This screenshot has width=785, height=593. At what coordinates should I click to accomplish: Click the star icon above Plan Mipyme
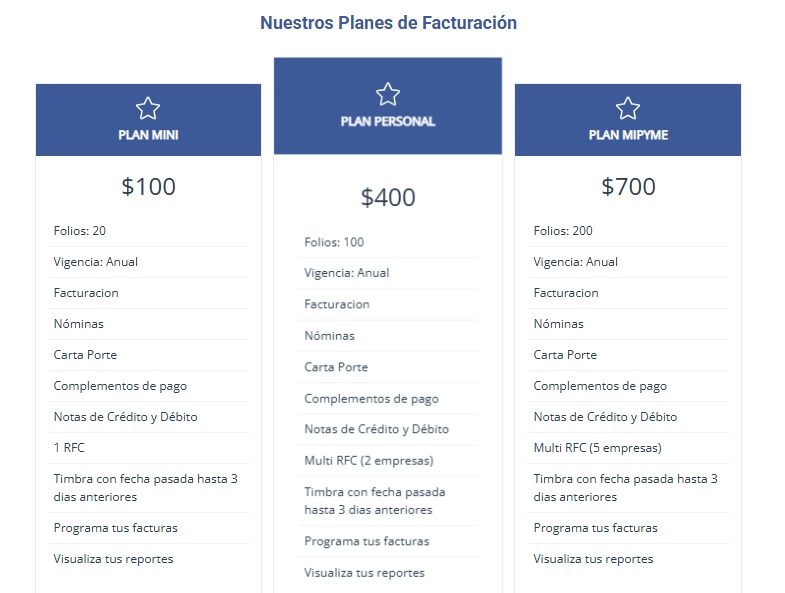click(x=628, y=108)
